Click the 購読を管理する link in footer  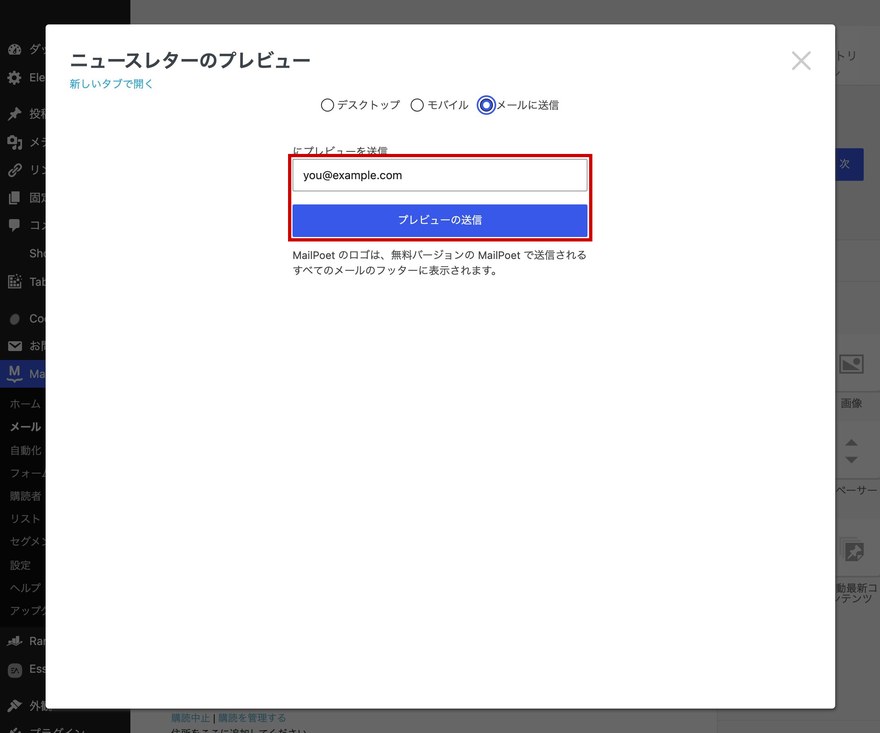(252, 718)
